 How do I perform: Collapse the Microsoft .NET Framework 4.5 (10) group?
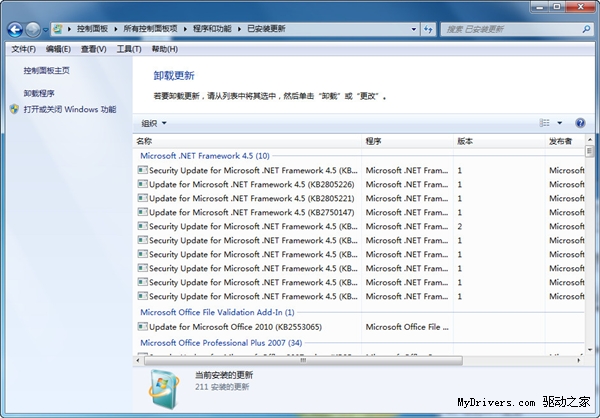coord(205,156)
